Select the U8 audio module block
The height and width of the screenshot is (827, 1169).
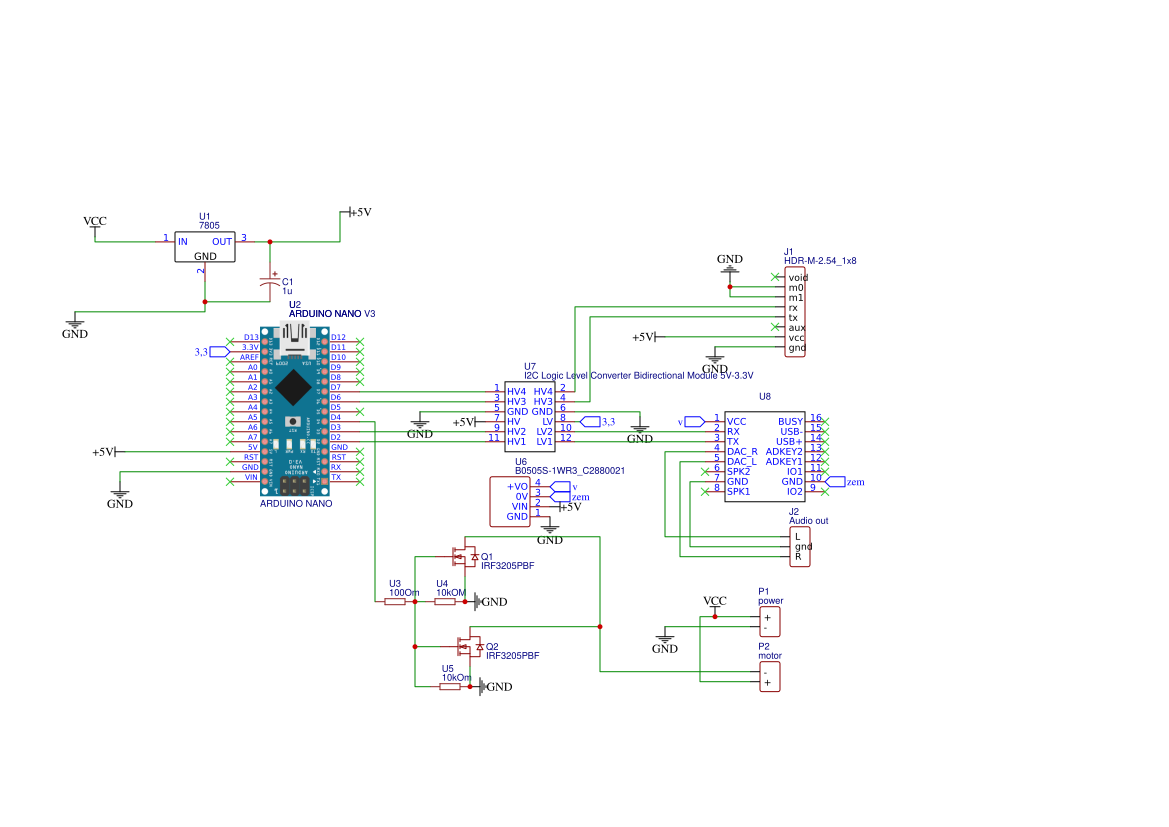coord(765,456)
